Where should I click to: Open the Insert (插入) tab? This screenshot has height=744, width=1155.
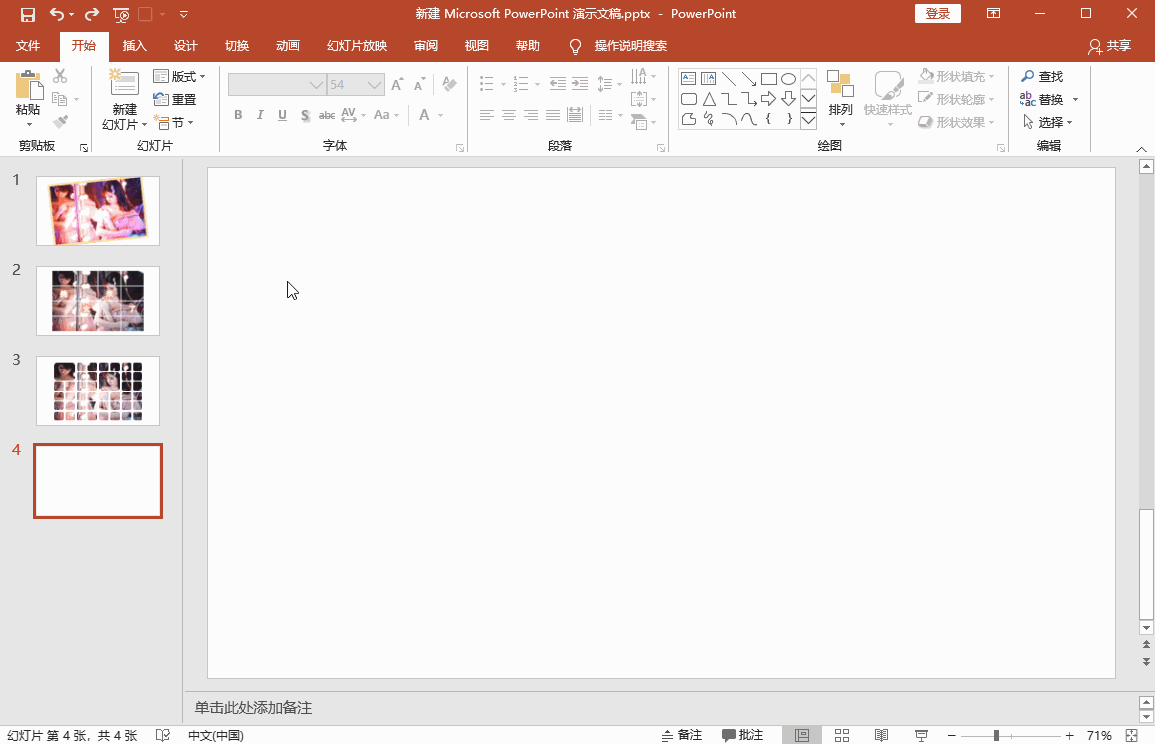(134, 46)
